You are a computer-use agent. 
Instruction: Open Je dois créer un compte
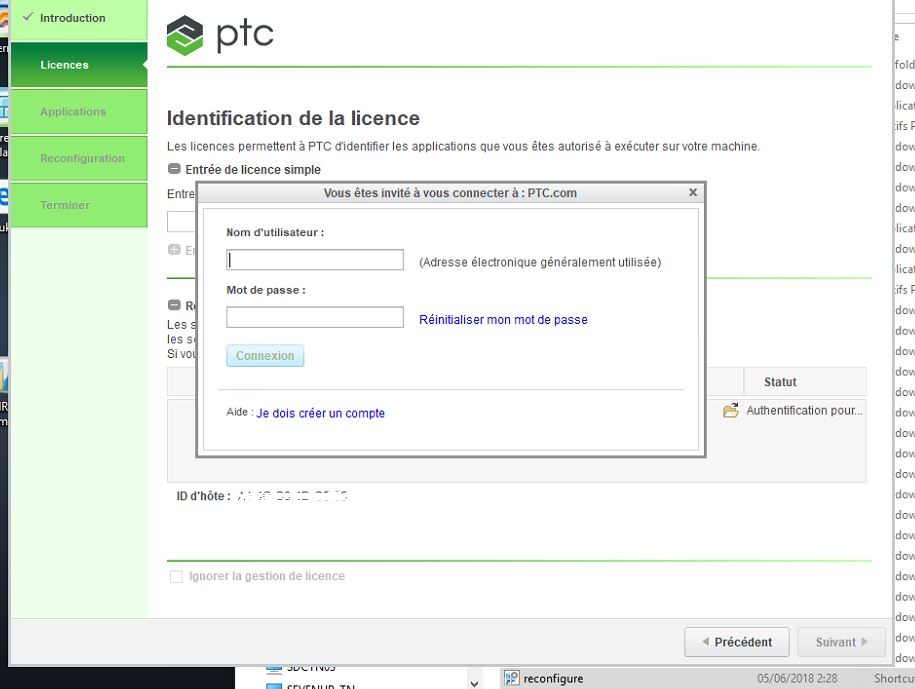[x=321, y=413]
